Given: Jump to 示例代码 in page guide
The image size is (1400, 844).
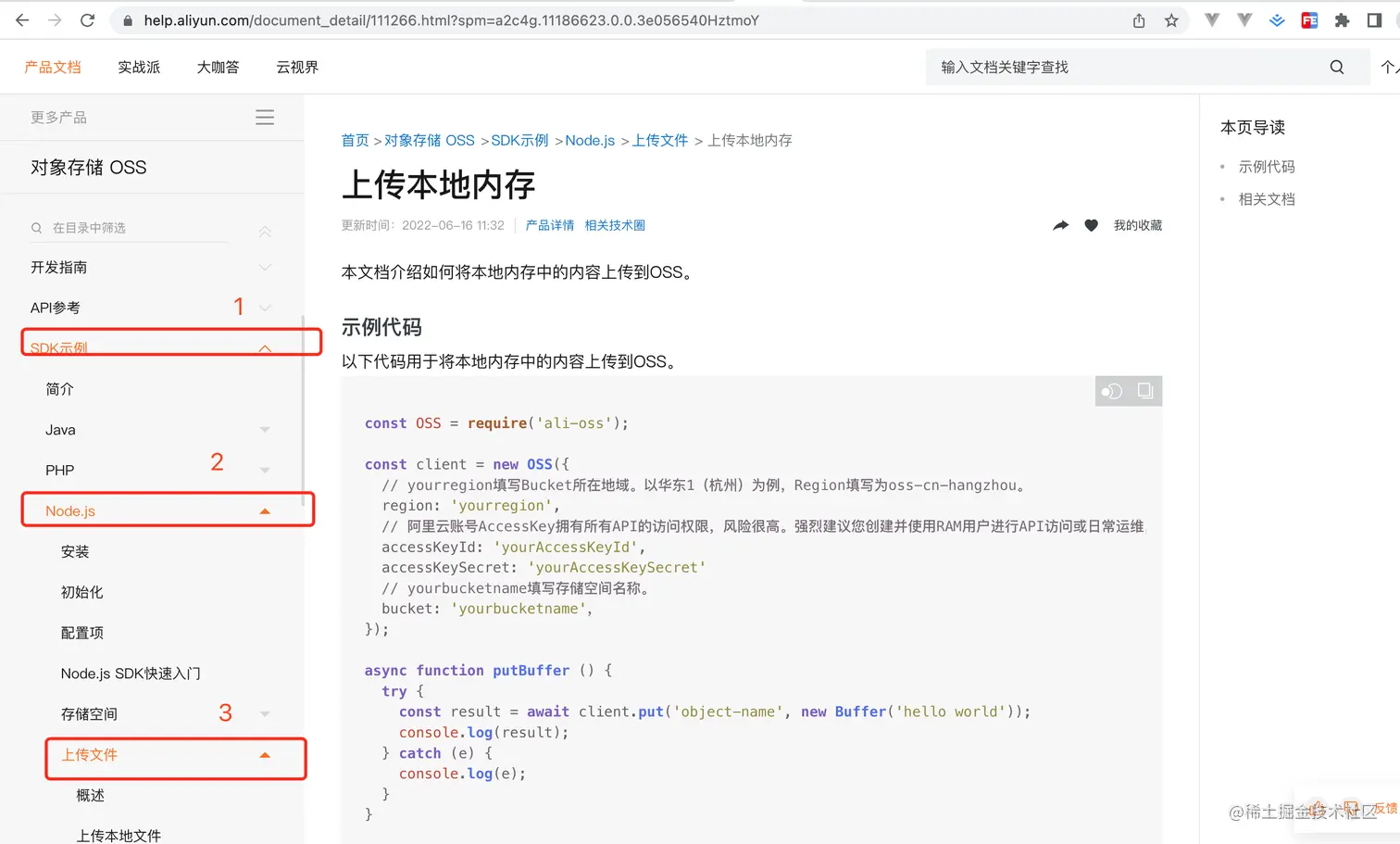Looking at the screenshot, I should point(1267,167).
